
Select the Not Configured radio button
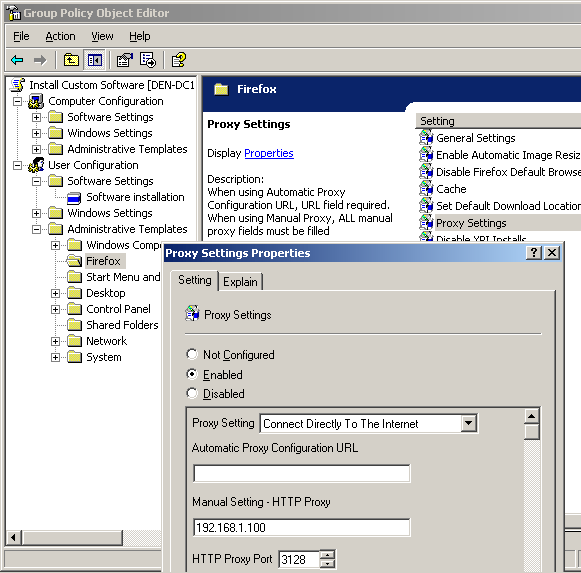pyautogui.click(x=192, y=354)
